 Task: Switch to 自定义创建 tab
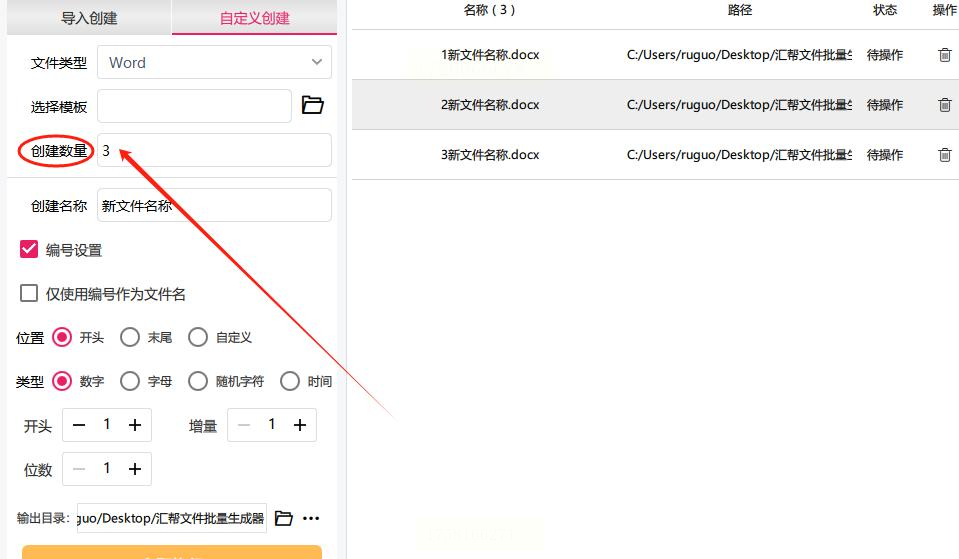point(254,18)
